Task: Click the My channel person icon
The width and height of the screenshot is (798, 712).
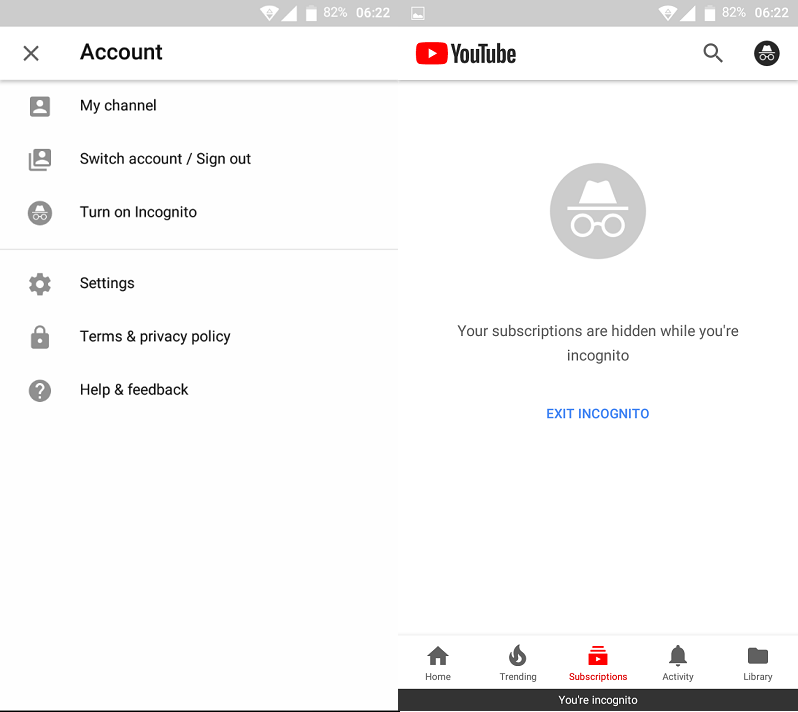Action: (40, 106)
